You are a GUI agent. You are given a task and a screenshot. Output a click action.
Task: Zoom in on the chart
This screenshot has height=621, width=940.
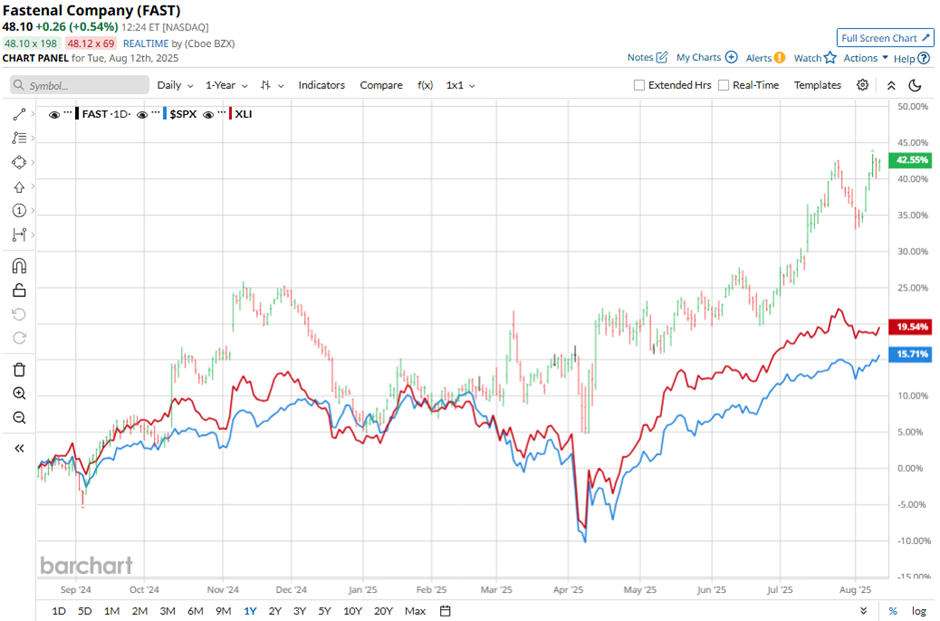pos(19,393)
